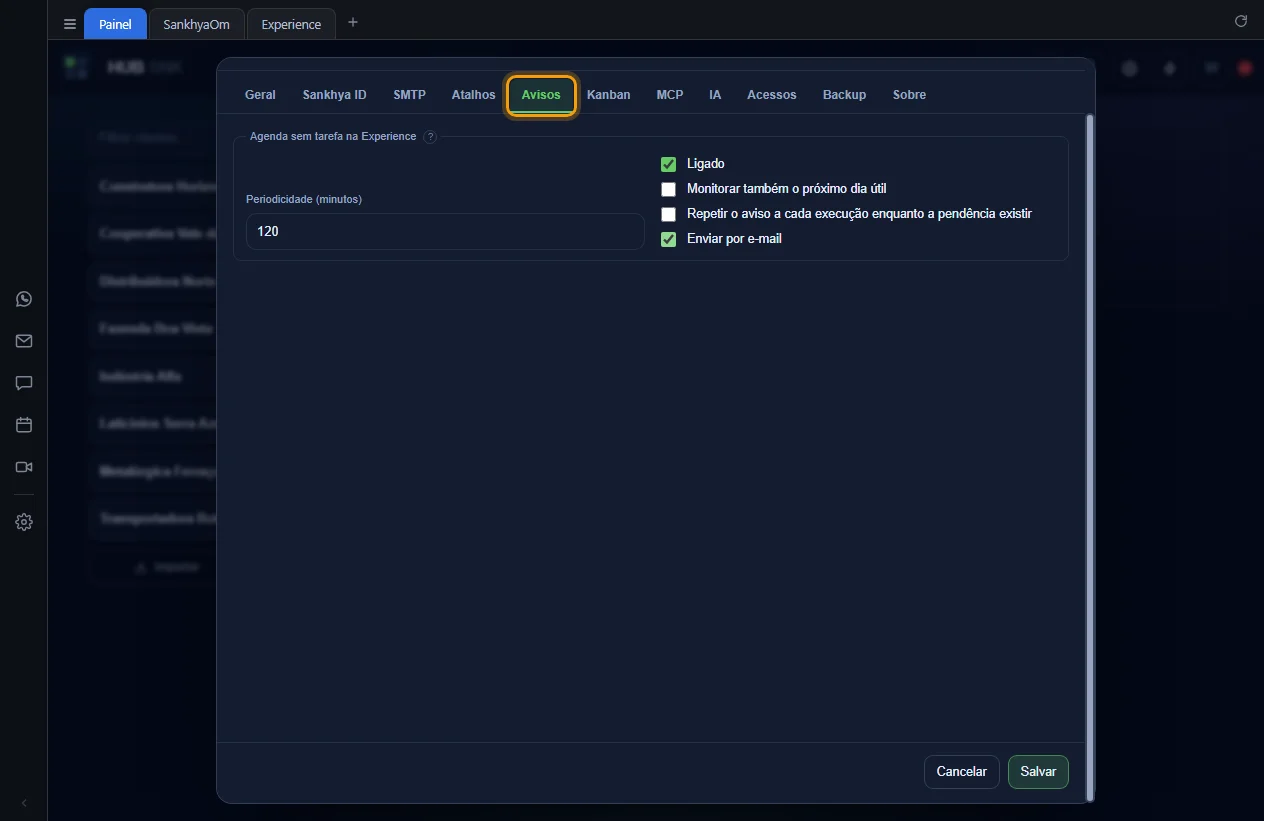Open the Backup settings tab
Image resolution: width=1264 pixels, height=821 pixels.
pyautogui.click(x=844, y=95)
